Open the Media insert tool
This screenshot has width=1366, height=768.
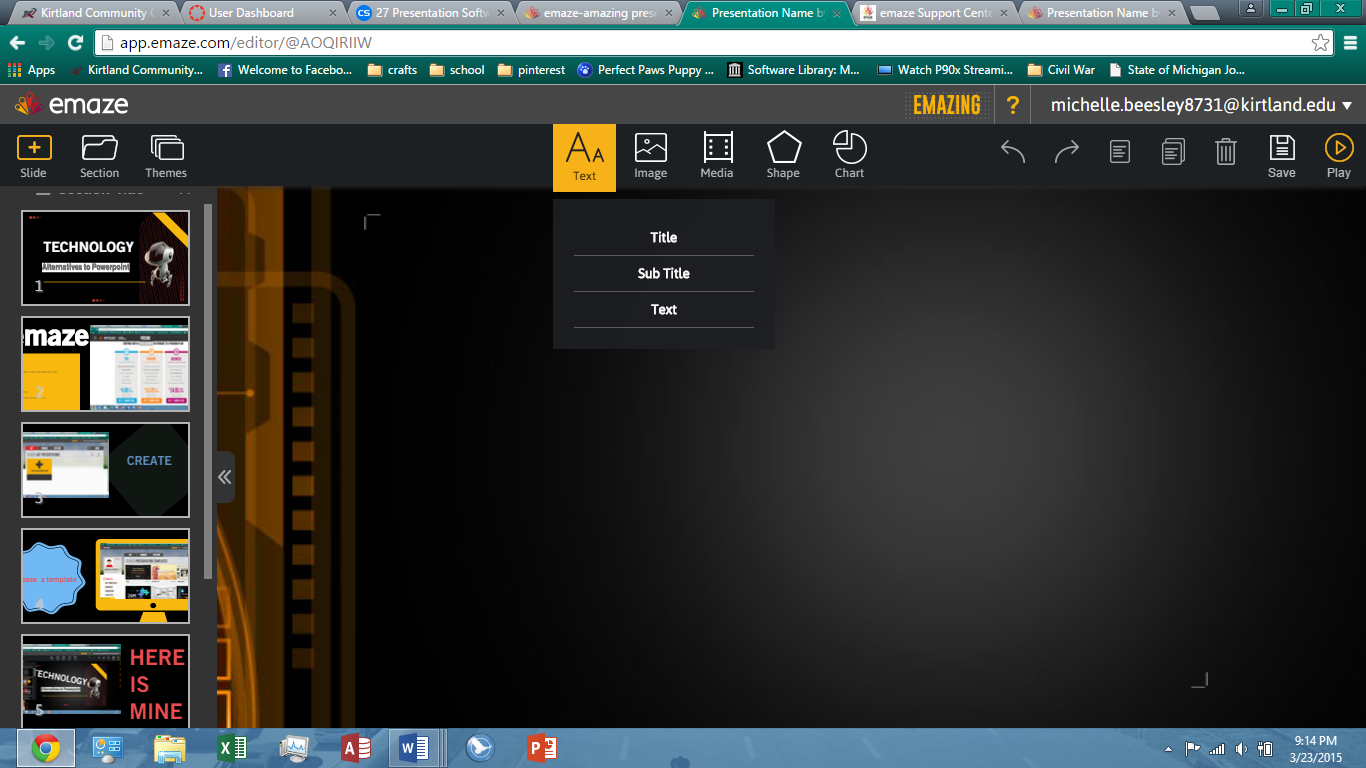point(717,156)
